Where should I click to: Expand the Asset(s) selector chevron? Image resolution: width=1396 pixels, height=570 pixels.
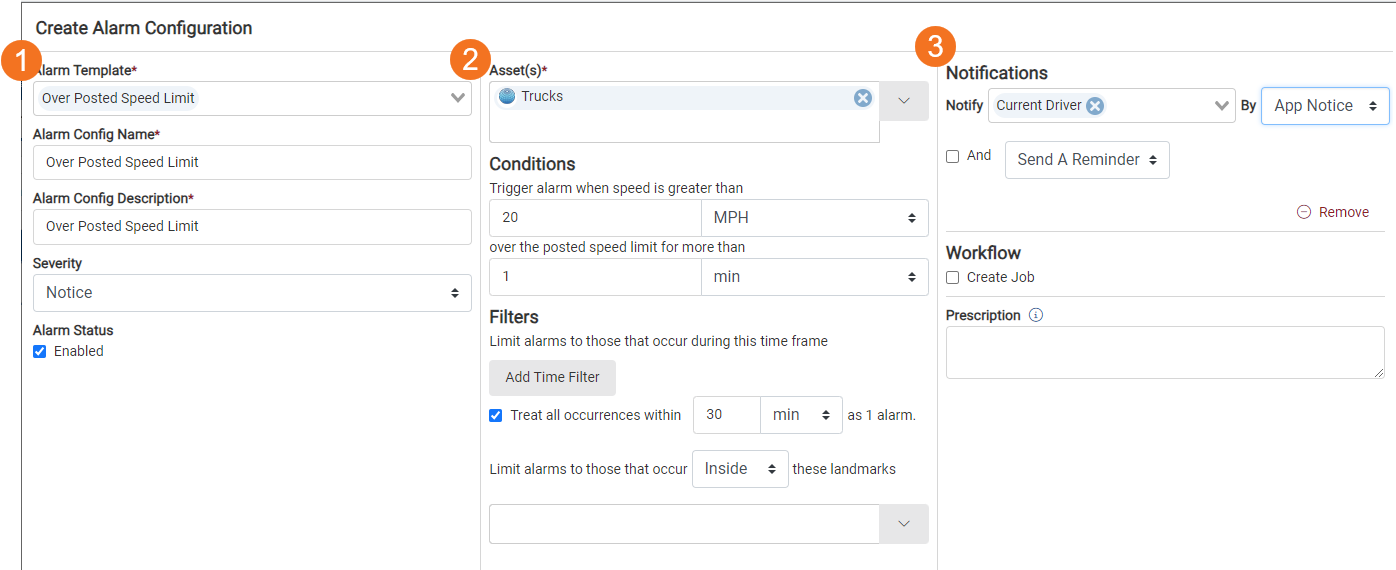(x=904, y=101)
